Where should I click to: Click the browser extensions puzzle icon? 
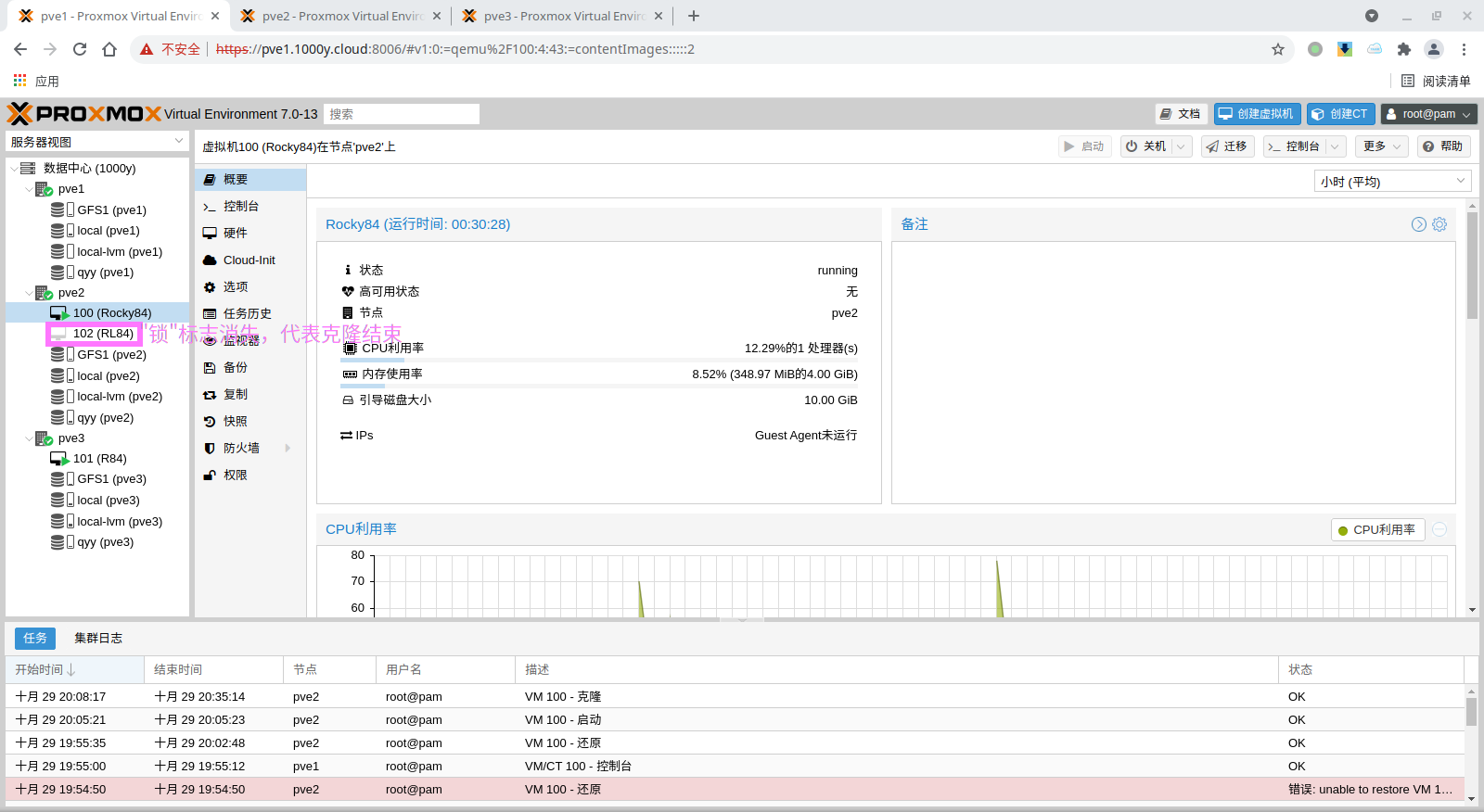[1404, 49]
